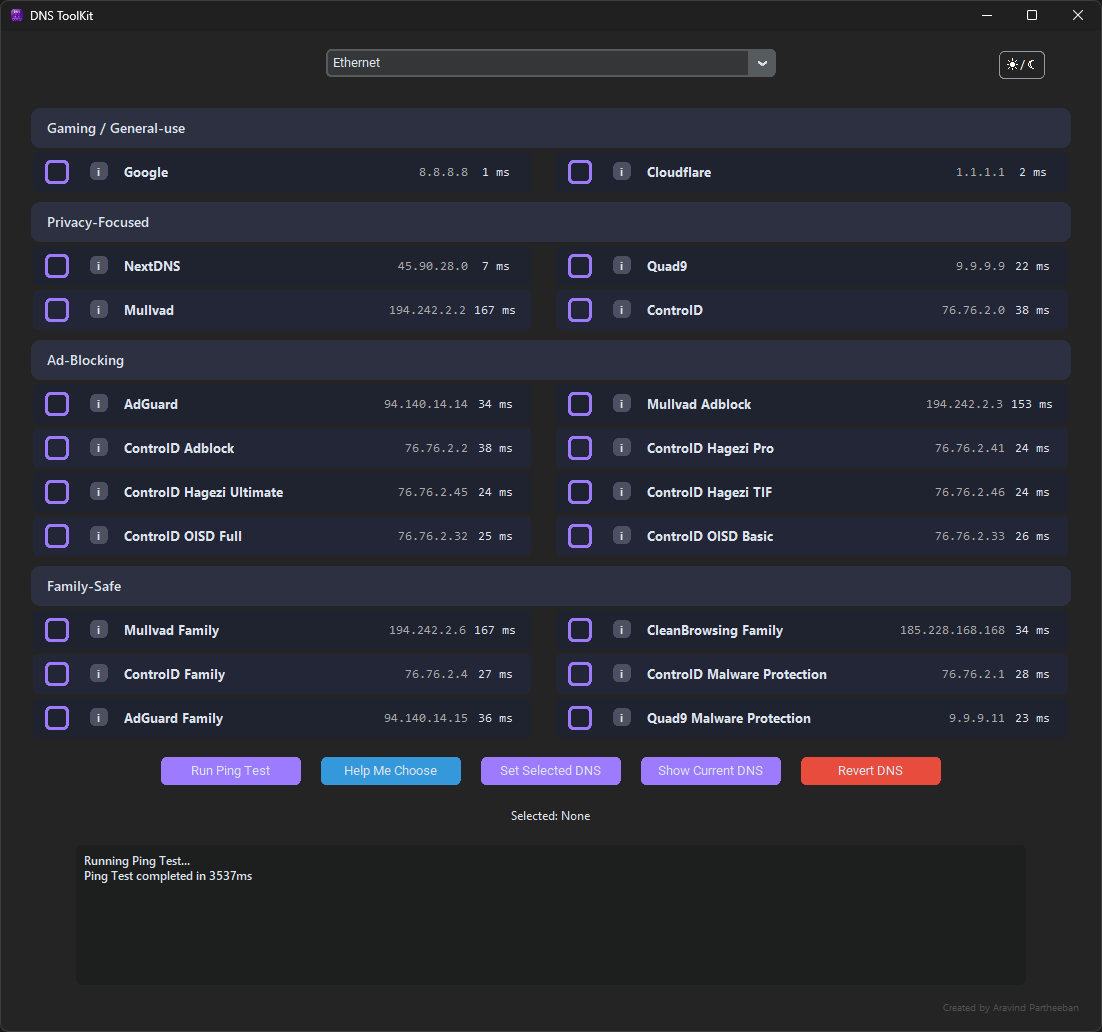The width and height of the screenshot is (1102, 1032).
Task: Click 'Ping Test completed in 3537ms' line
Action: tap(168, 876)
